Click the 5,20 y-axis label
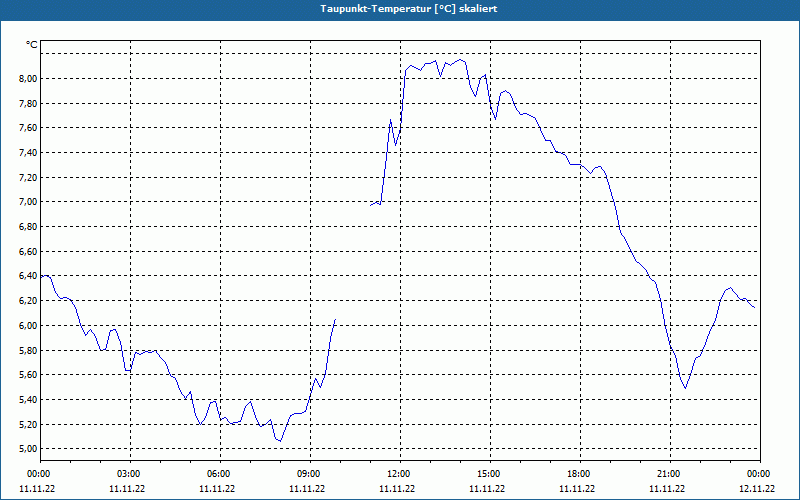The width and height of the screenshot is (800, 500). (x=28, y=424)
